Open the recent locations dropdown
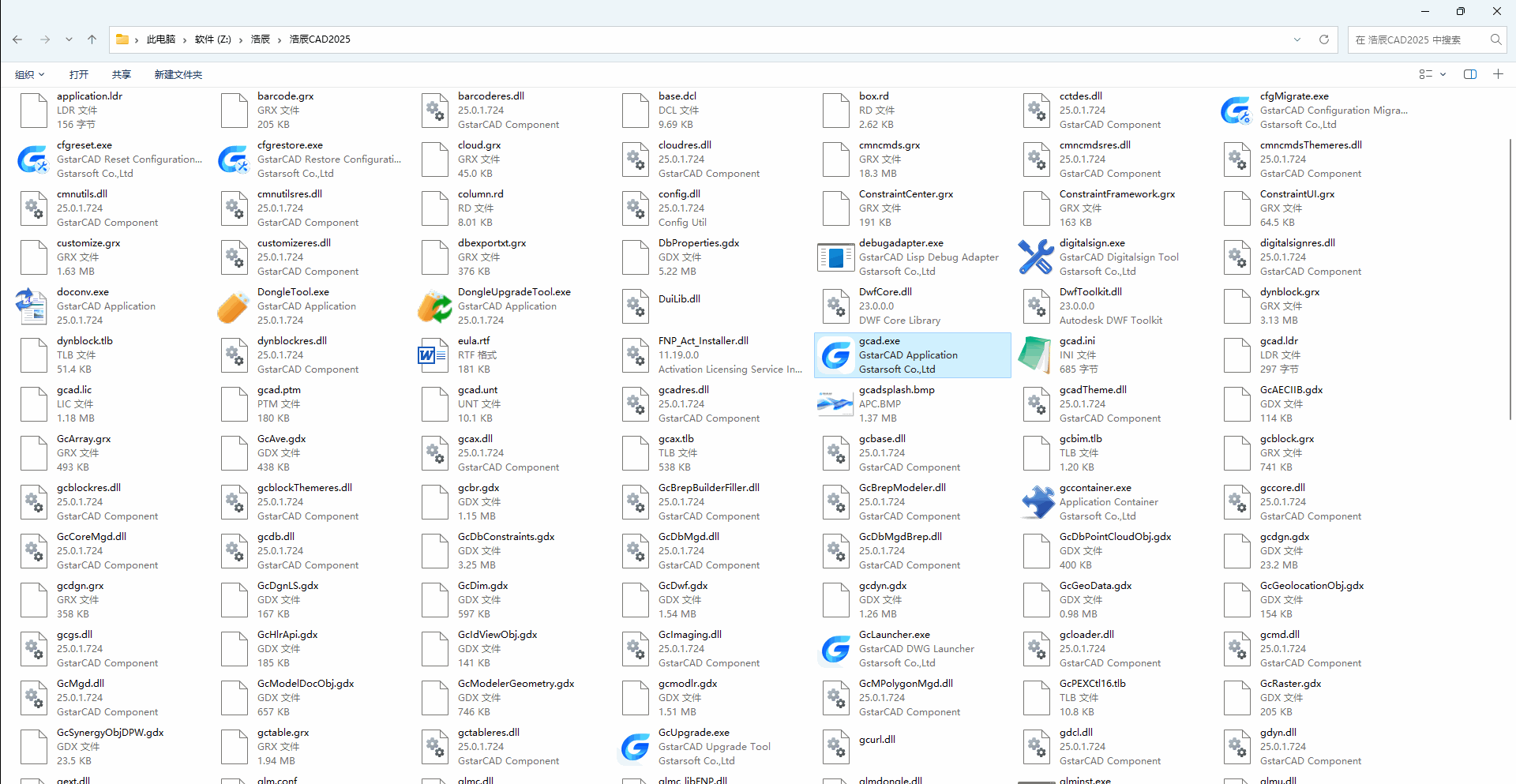Viewport: 1516px width, 784px height. click(69, 39)
